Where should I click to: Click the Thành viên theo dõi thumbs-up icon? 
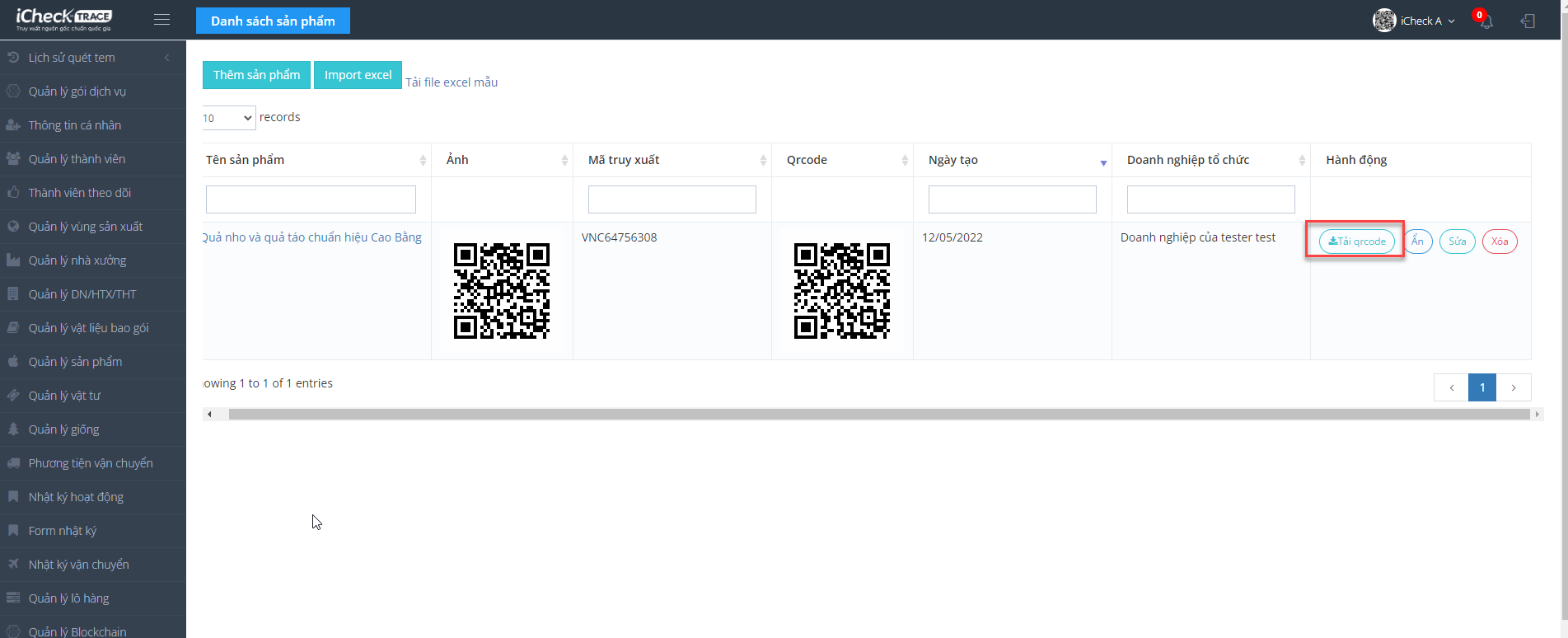pos(13,192)
